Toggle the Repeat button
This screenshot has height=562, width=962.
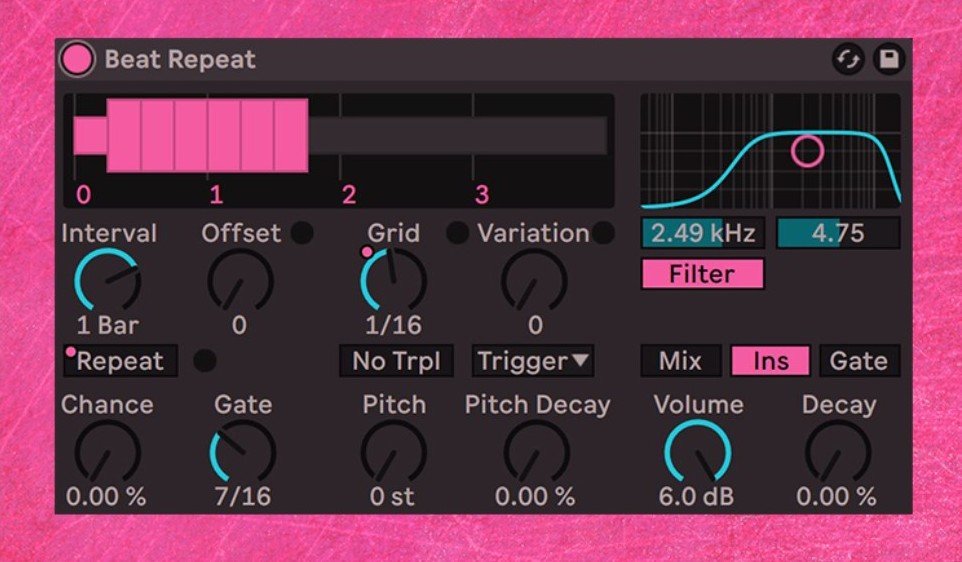point(120,361)
